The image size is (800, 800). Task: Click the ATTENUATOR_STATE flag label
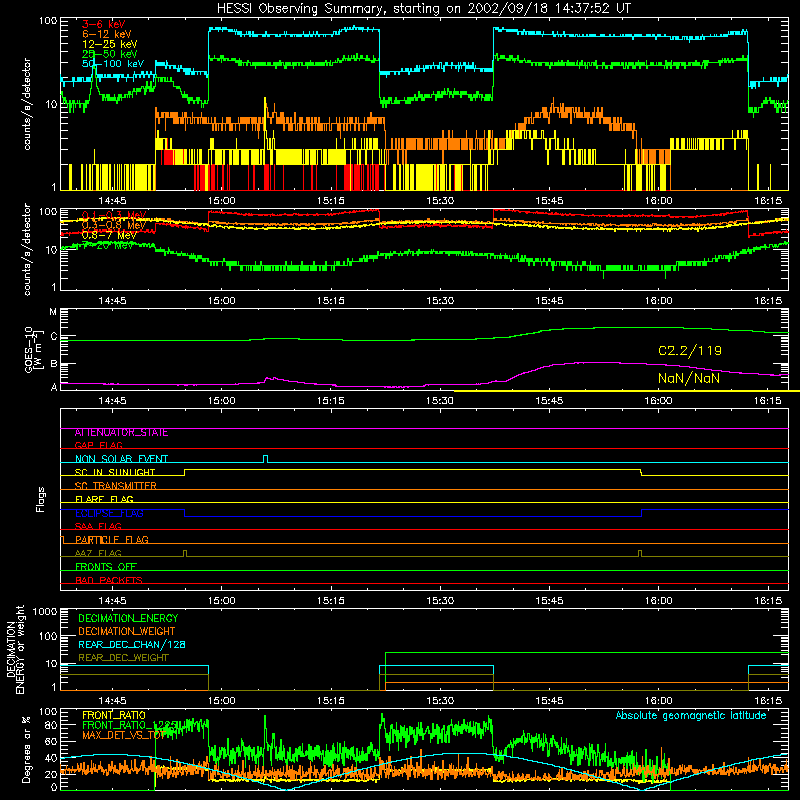tap(121, 433)
